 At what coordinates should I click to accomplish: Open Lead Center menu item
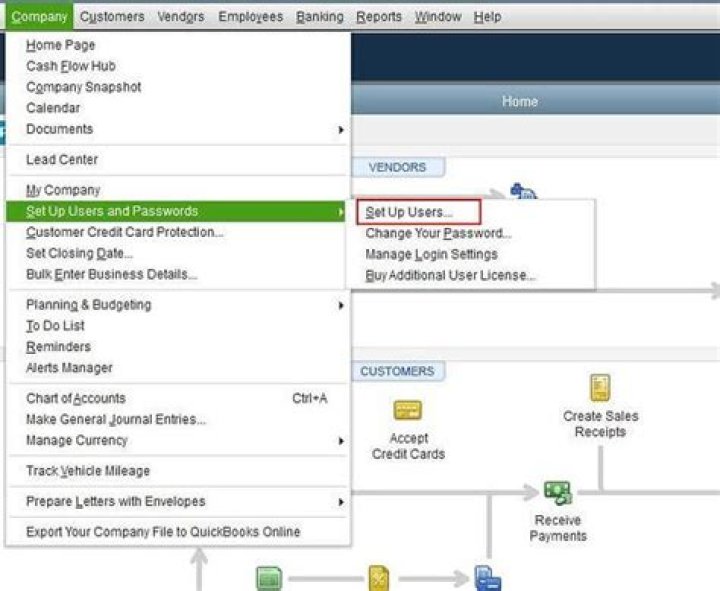click(x=177, y=159)
